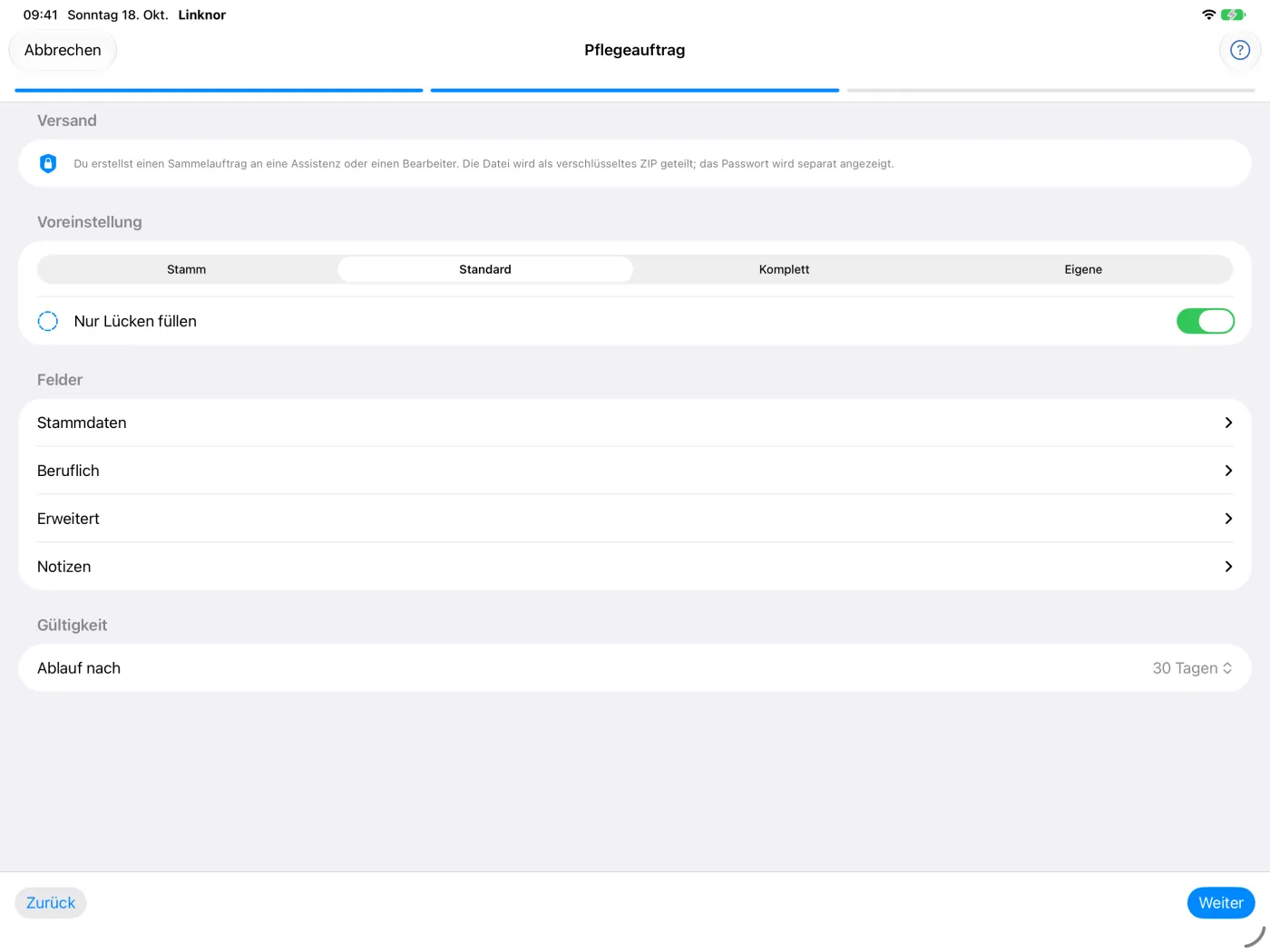Toggle the Nur Lücken füllen switch
This screenshot has width=1270, height=952.
1205,321
